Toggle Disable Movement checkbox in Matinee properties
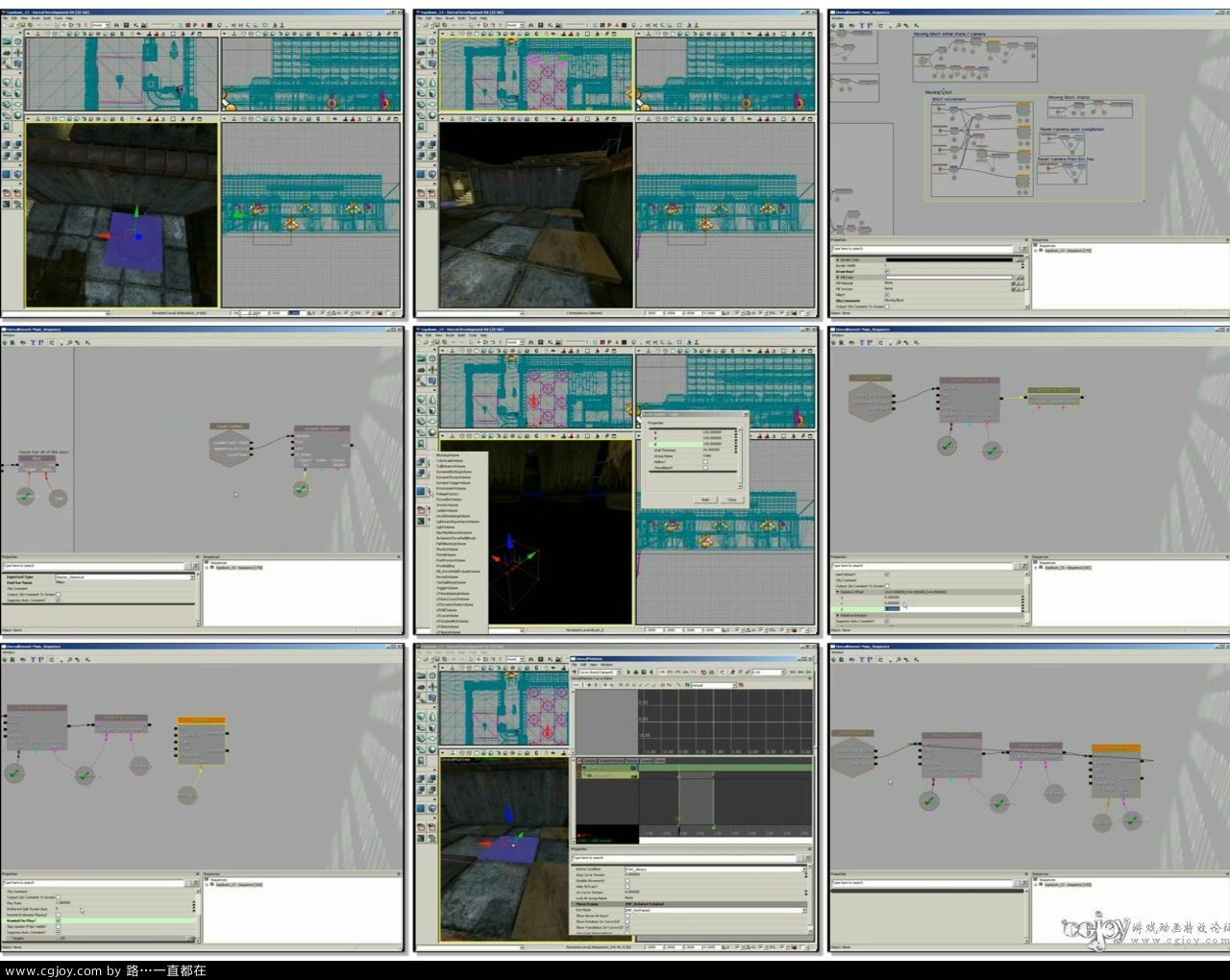 click(x=627, y=880)
